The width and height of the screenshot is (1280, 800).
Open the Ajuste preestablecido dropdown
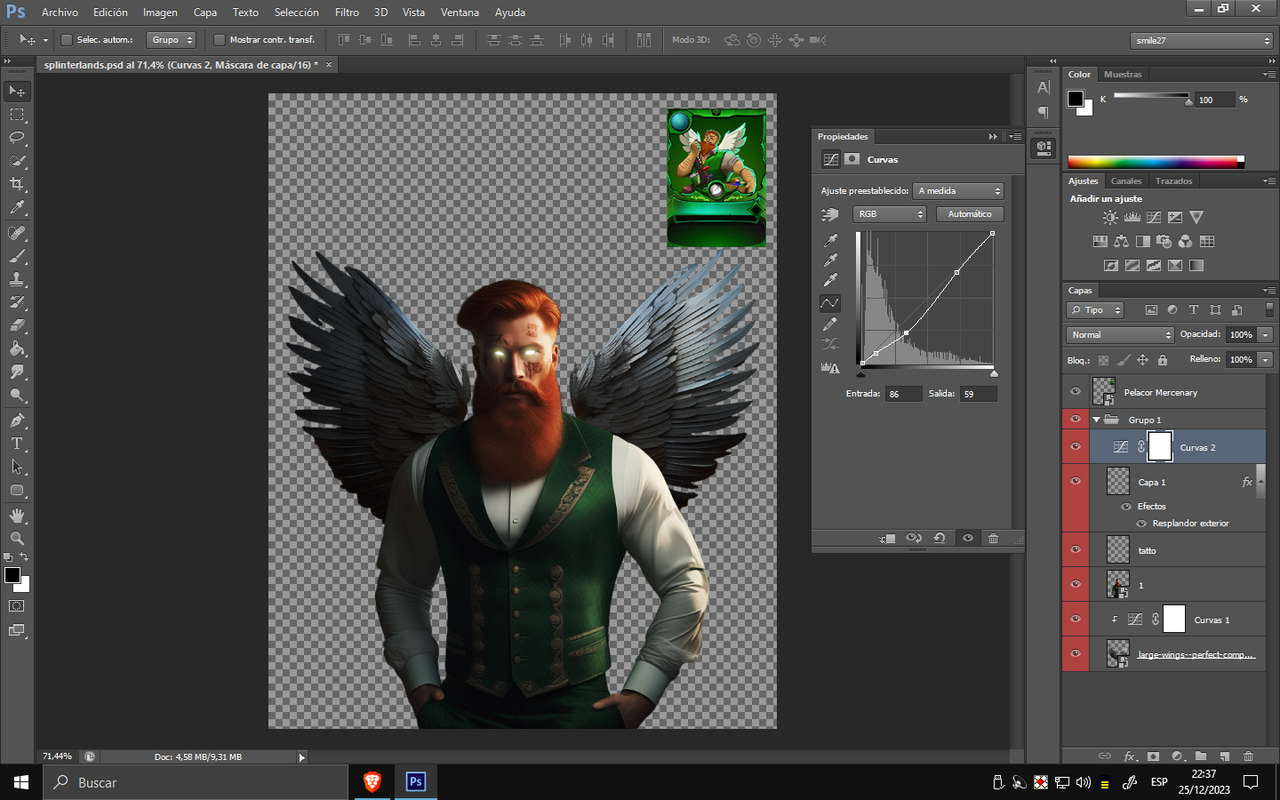(x=959, y=190)
